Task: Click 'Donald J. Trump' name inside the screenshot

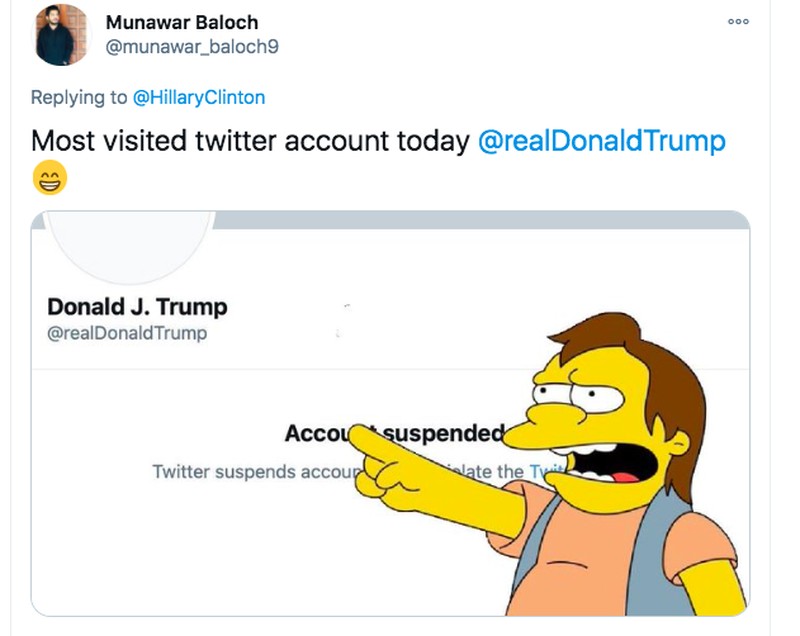Action: (135, 307)
